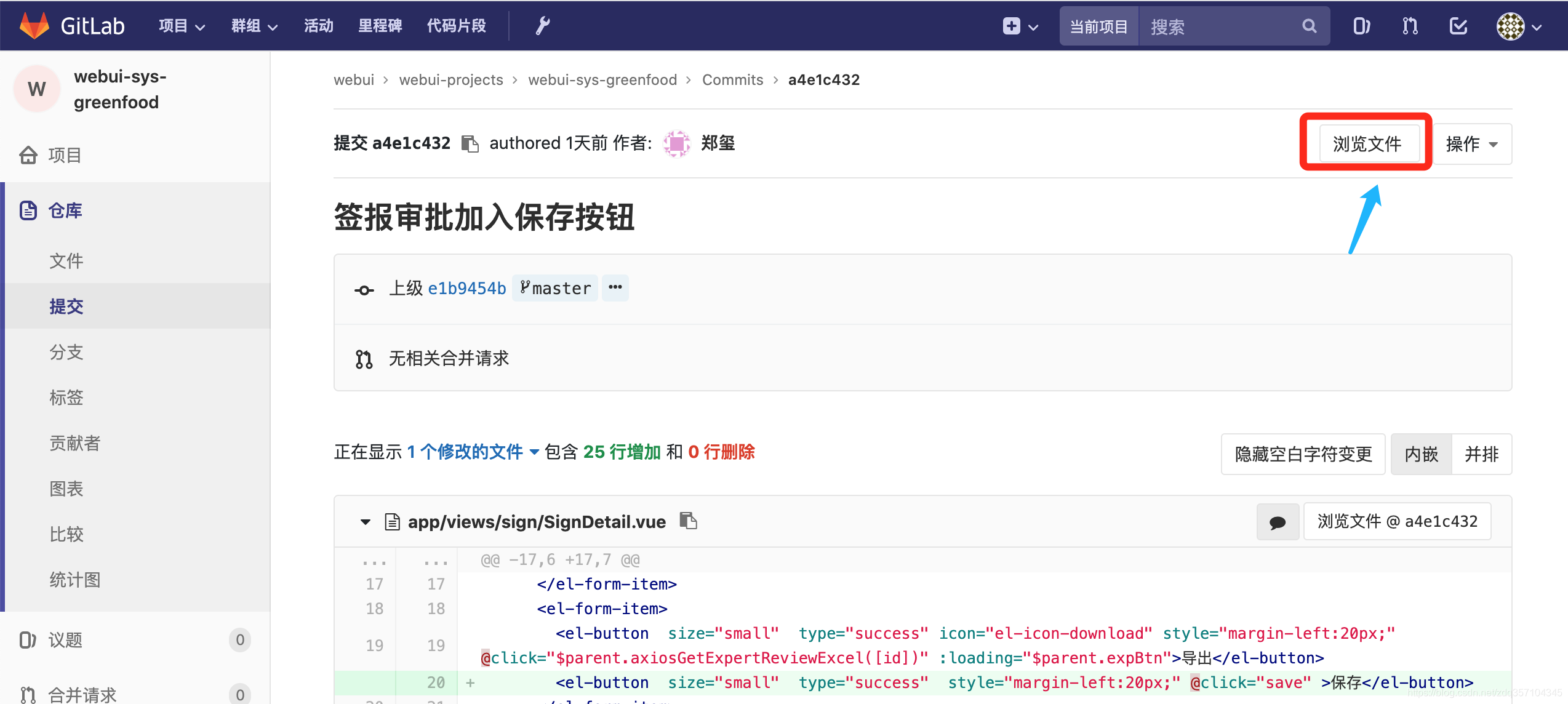Screen dimensions: 1568x704
Task: Toggle comments for SignDetail.vue file
Action: click(x=1278, y=522)
